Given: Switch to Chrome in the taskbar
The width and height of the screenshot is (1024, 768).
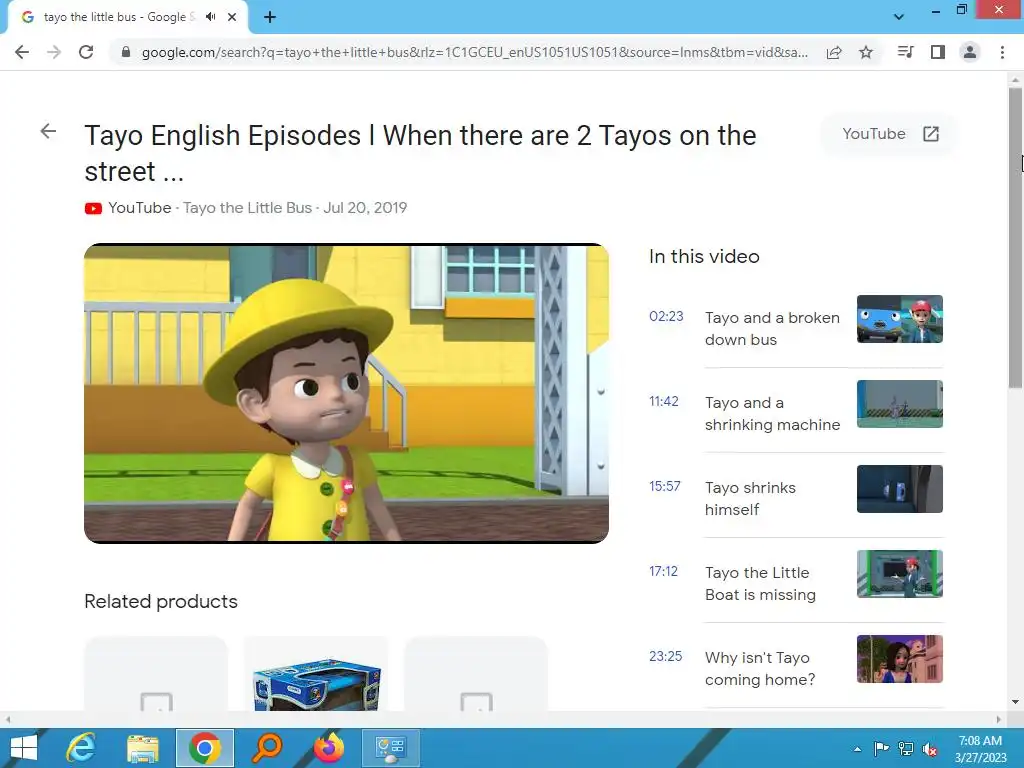Looking at the screenshot, I should tap(204, 748).
